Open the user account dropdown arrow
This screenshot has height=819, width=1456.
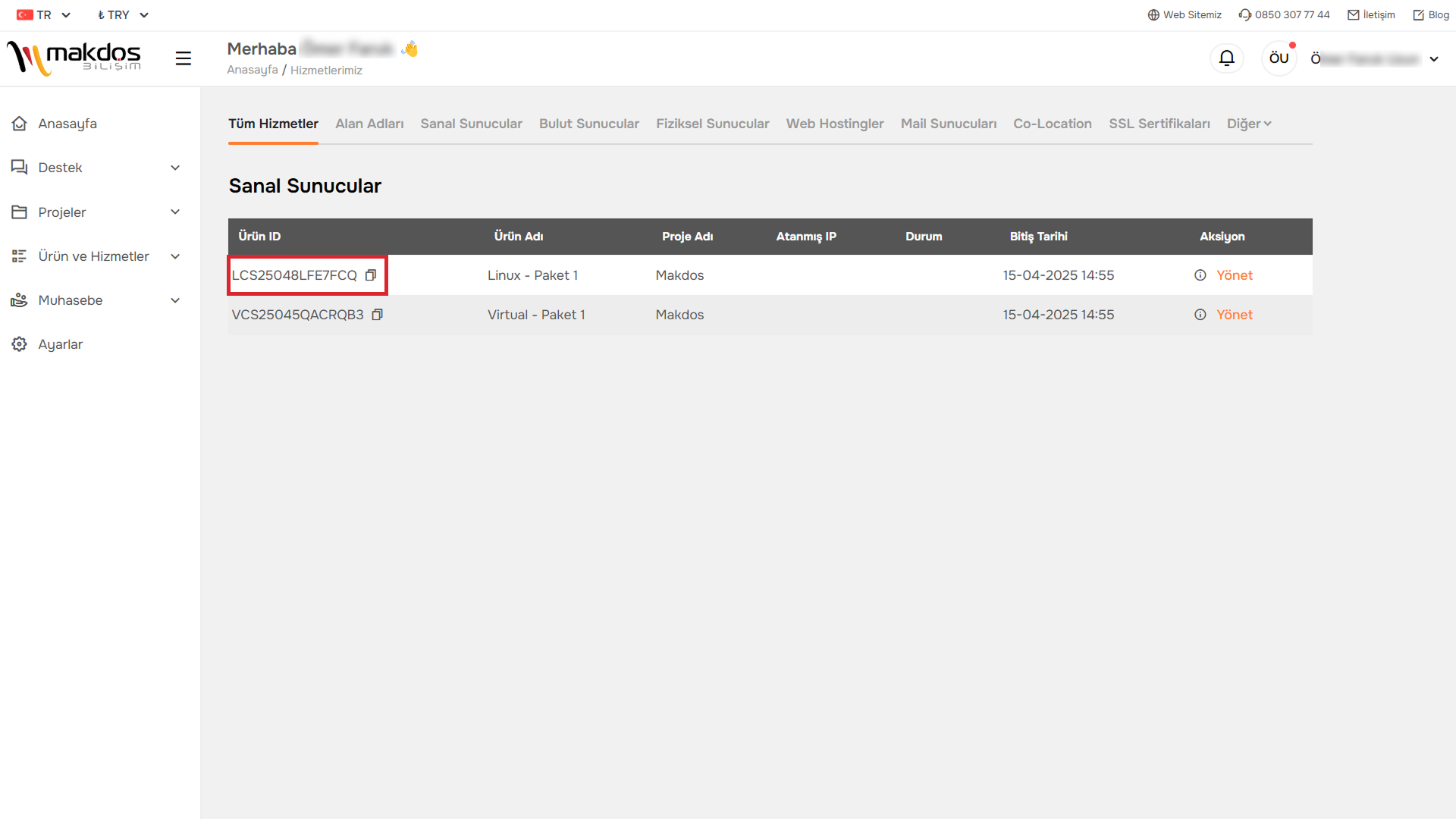(x=1434, y=59)
